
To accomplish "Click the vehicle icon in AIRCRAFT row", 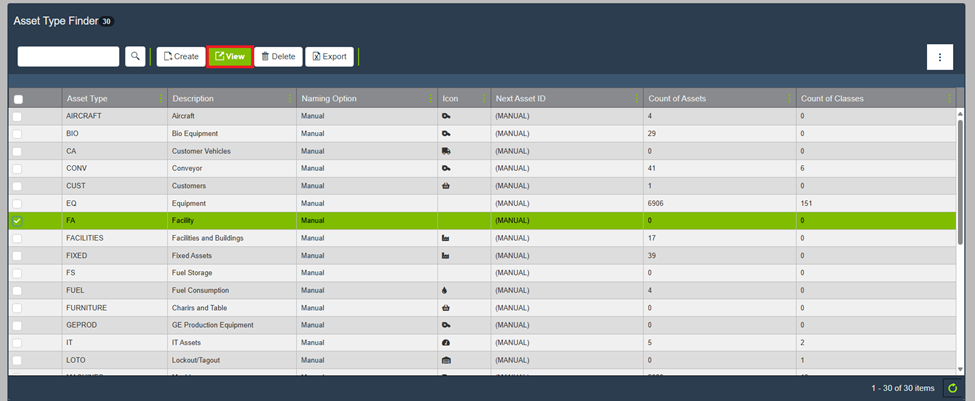I will click(x=446, y=116).
